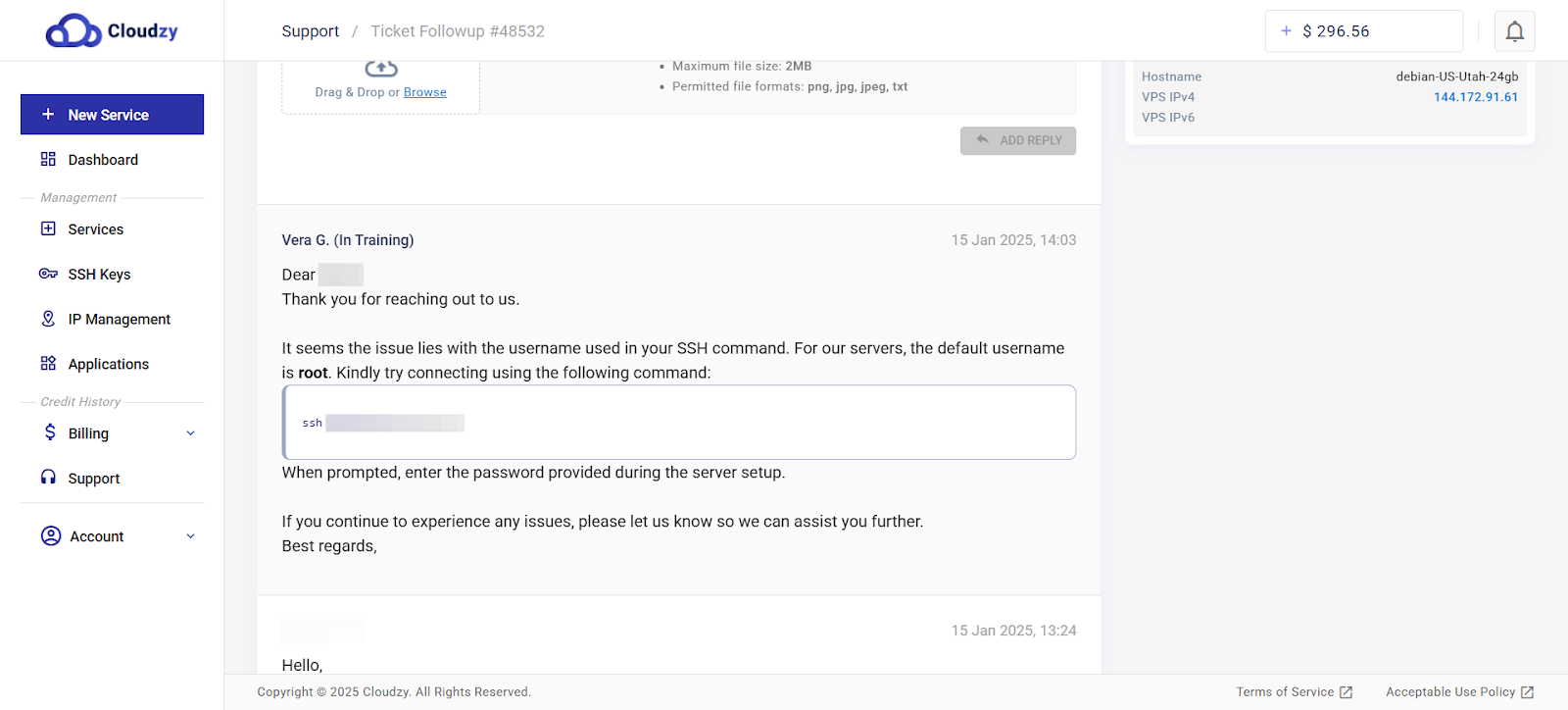1568x710 pixels.
Task: Click the VPS IPv4 address 144.172.91.61
Action: pos(1475,96)
